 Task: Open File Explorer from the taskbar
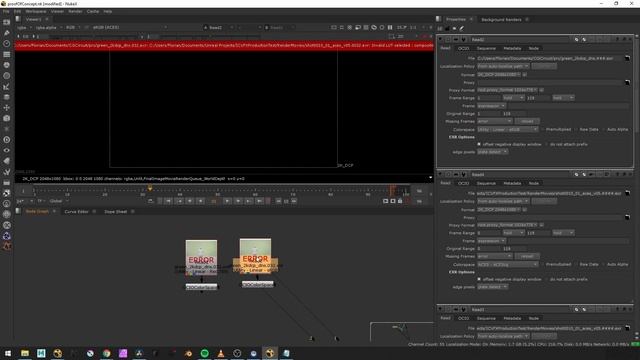25,353
